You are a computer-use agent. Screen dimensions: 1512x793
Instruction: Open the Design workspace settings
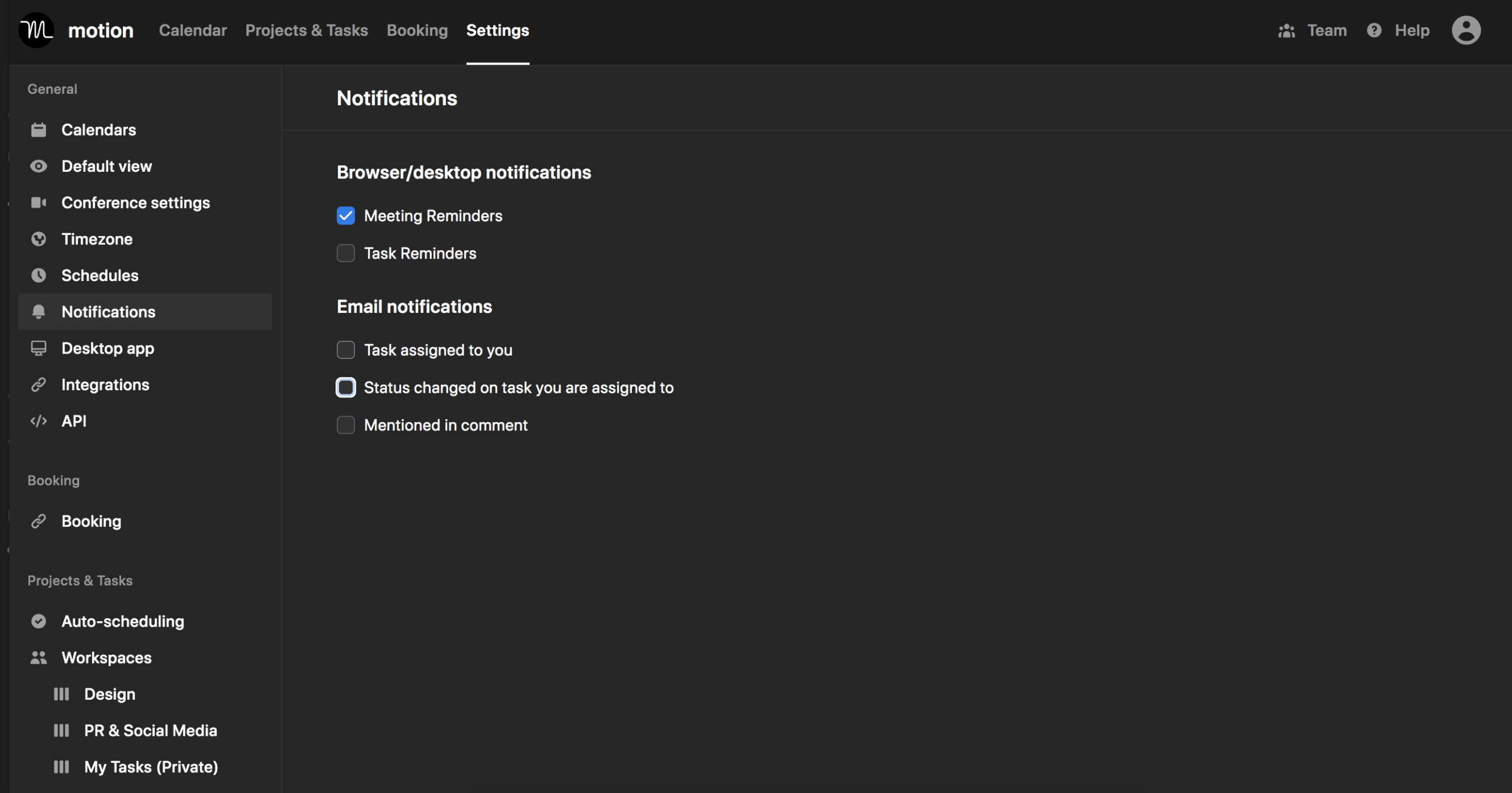coord(109,694)
